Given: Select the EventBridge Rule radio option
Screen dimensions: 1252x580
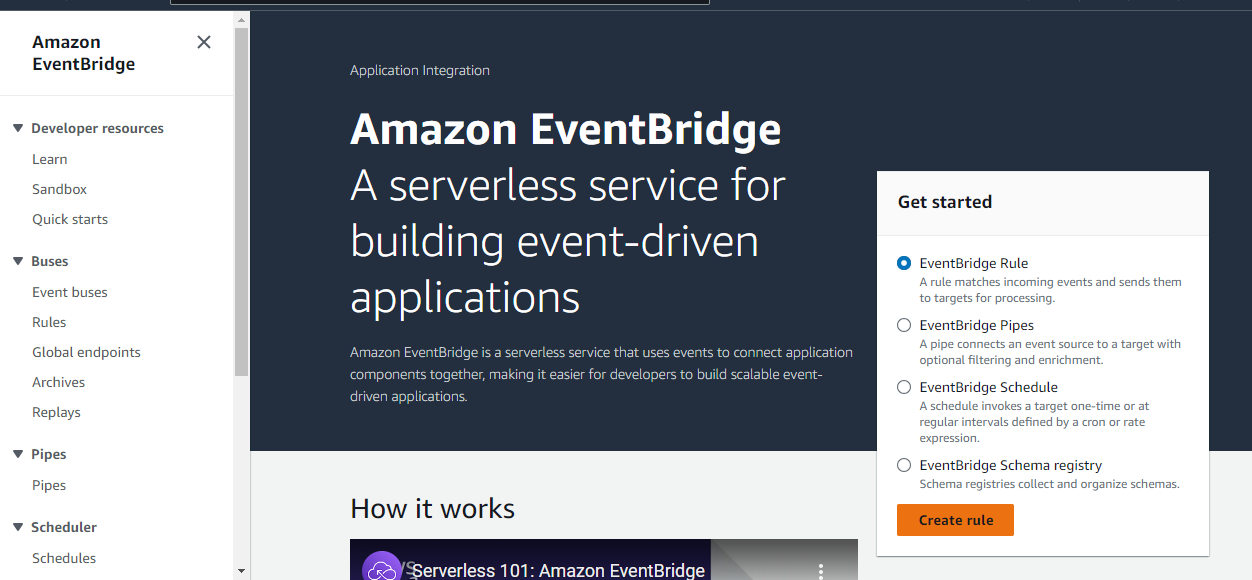Looking at the screenshot, I should (904, 263).
